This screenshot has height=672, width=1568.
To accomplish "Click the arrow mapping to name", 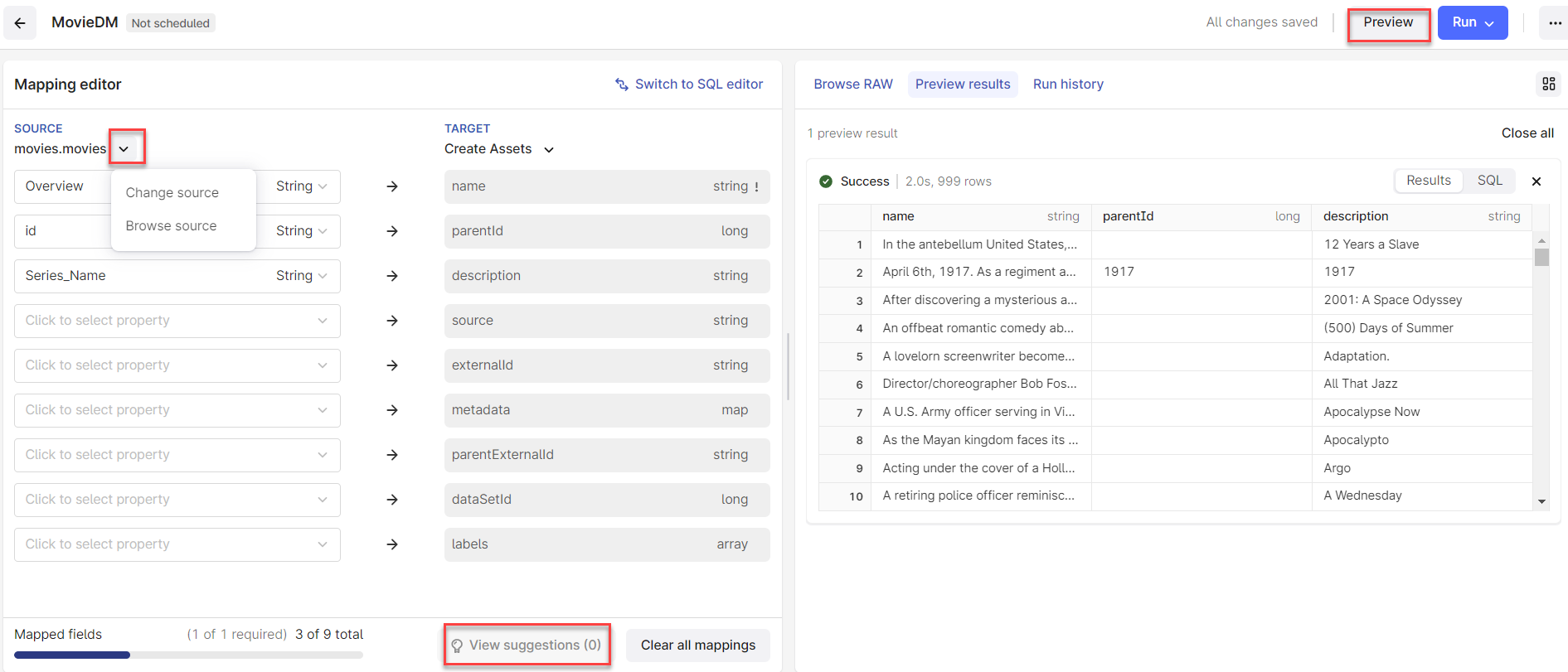I will [392, 186].
